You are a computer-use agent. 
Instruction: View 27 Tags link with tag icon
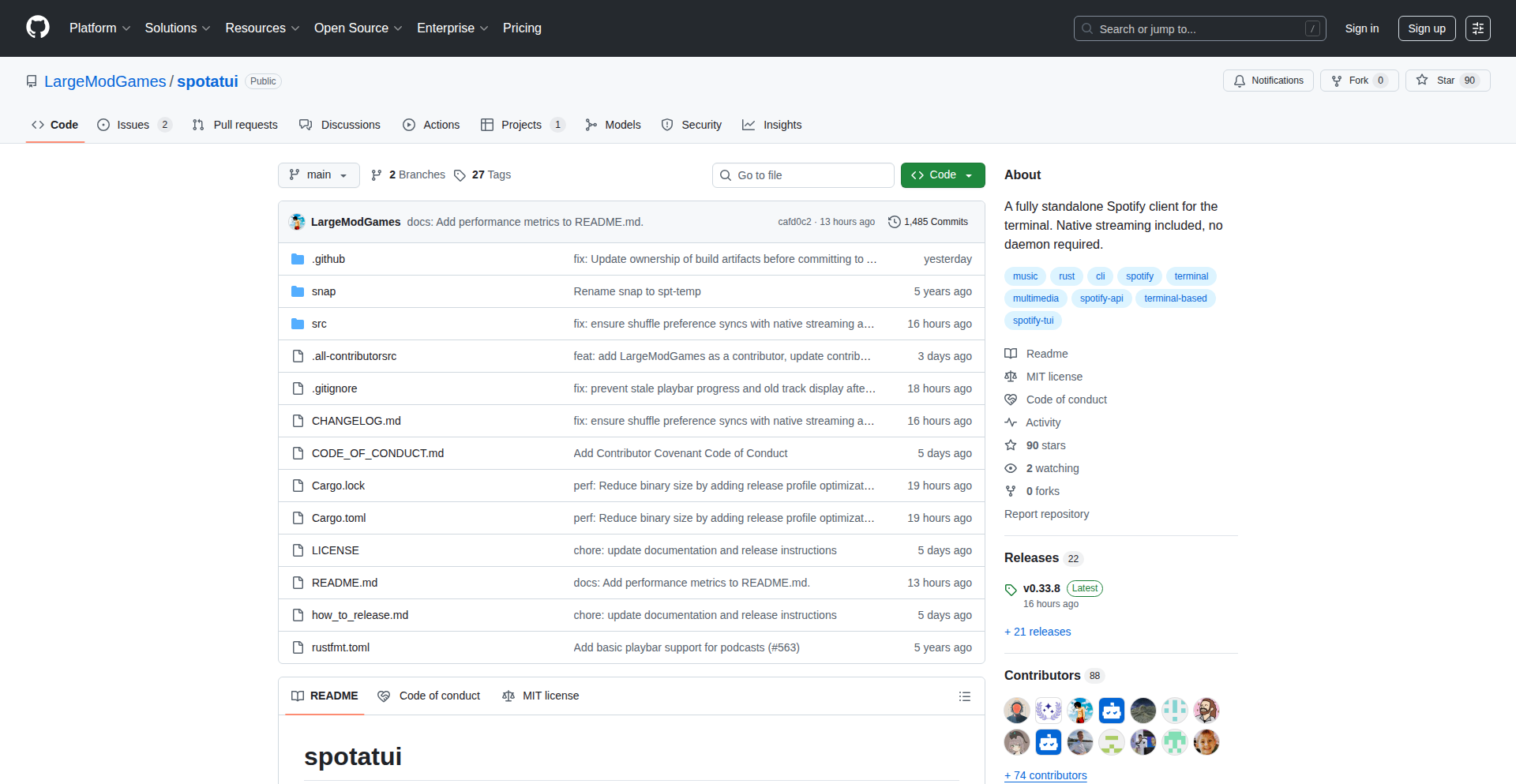482,175
